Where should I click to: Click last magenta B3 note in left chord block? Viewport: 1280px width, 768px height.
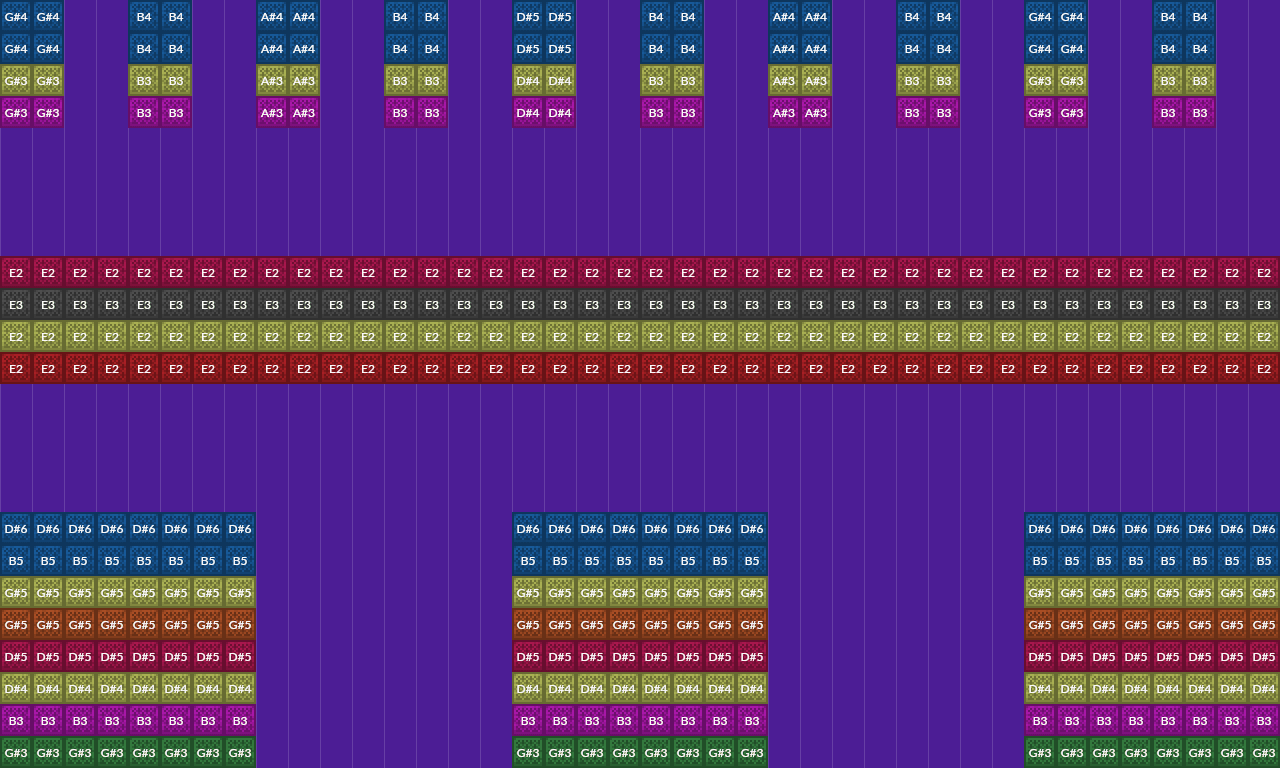click(240, 721)
